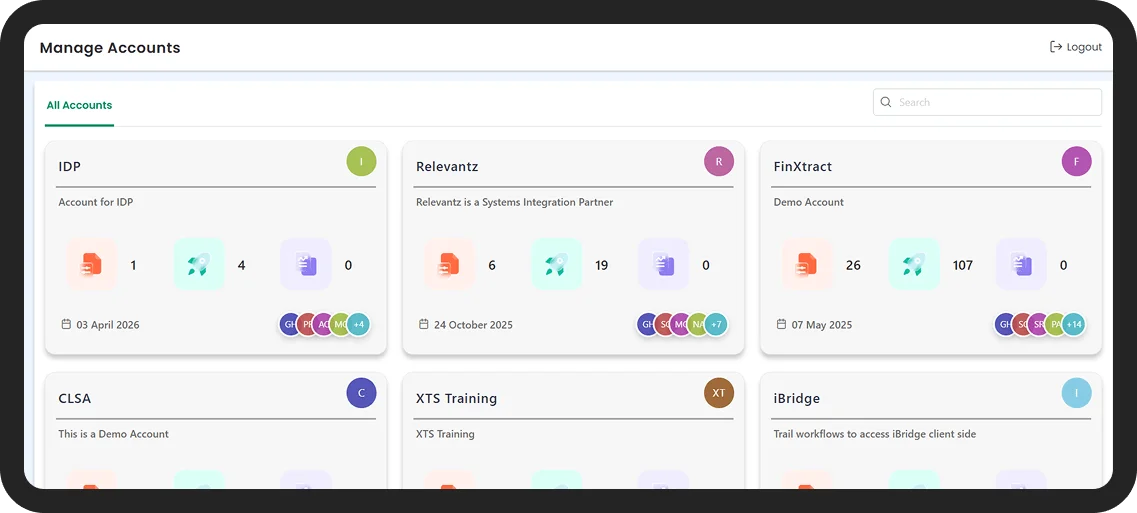Screen dimensions: 1137x513
Task: Click the XT avatar on XTS Training card
Action: [719, 393]
